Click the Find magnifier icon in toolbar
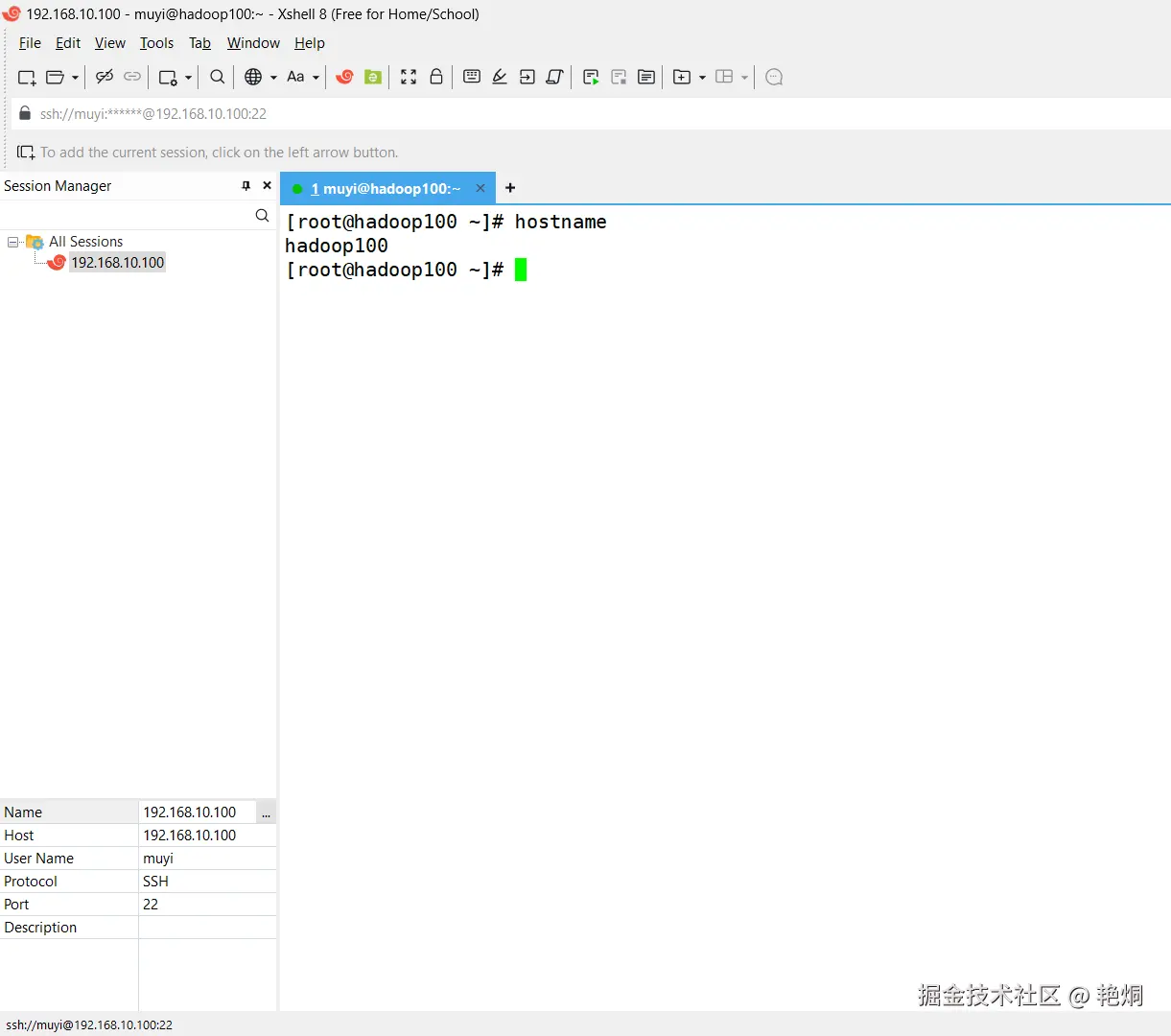Viewport: 1171px width, 1036px height. tap(218, 77)
